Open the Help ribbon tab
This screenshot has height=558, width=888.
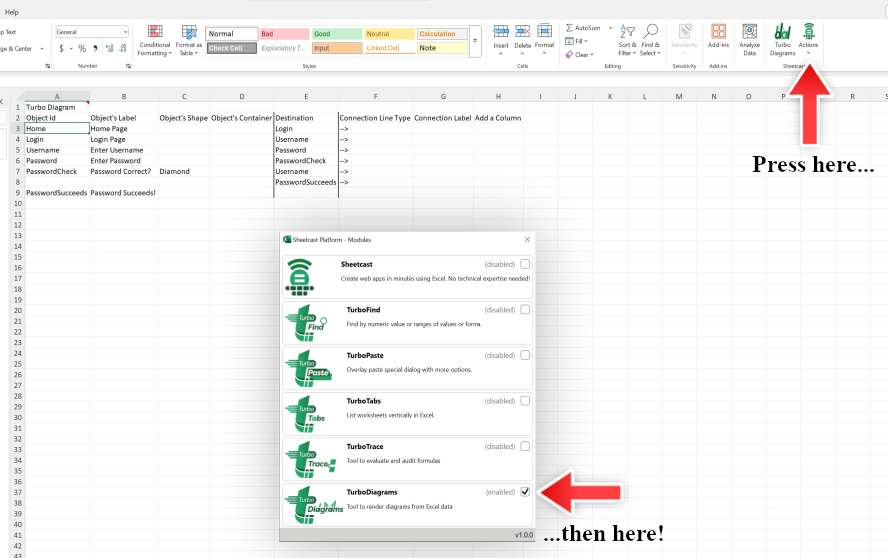point(12,12)
